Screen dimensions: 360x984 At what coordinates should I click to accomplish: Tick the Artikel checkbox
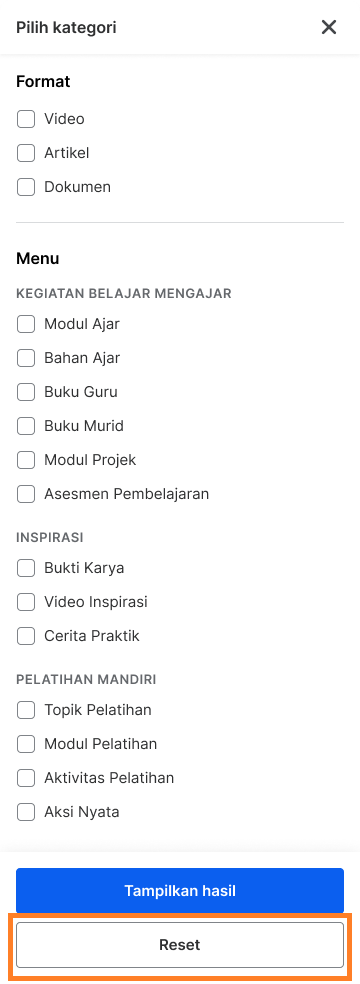point(26,152)
